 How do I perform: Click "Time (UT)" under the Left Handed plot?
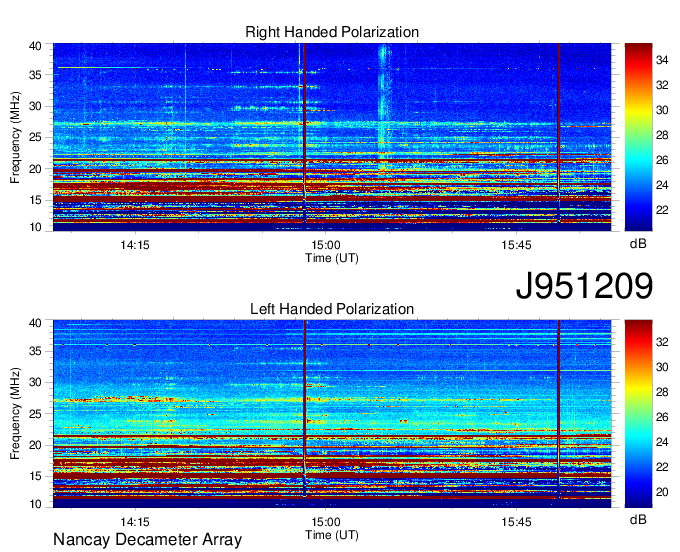pyautogui.click(x=332, y=535)
